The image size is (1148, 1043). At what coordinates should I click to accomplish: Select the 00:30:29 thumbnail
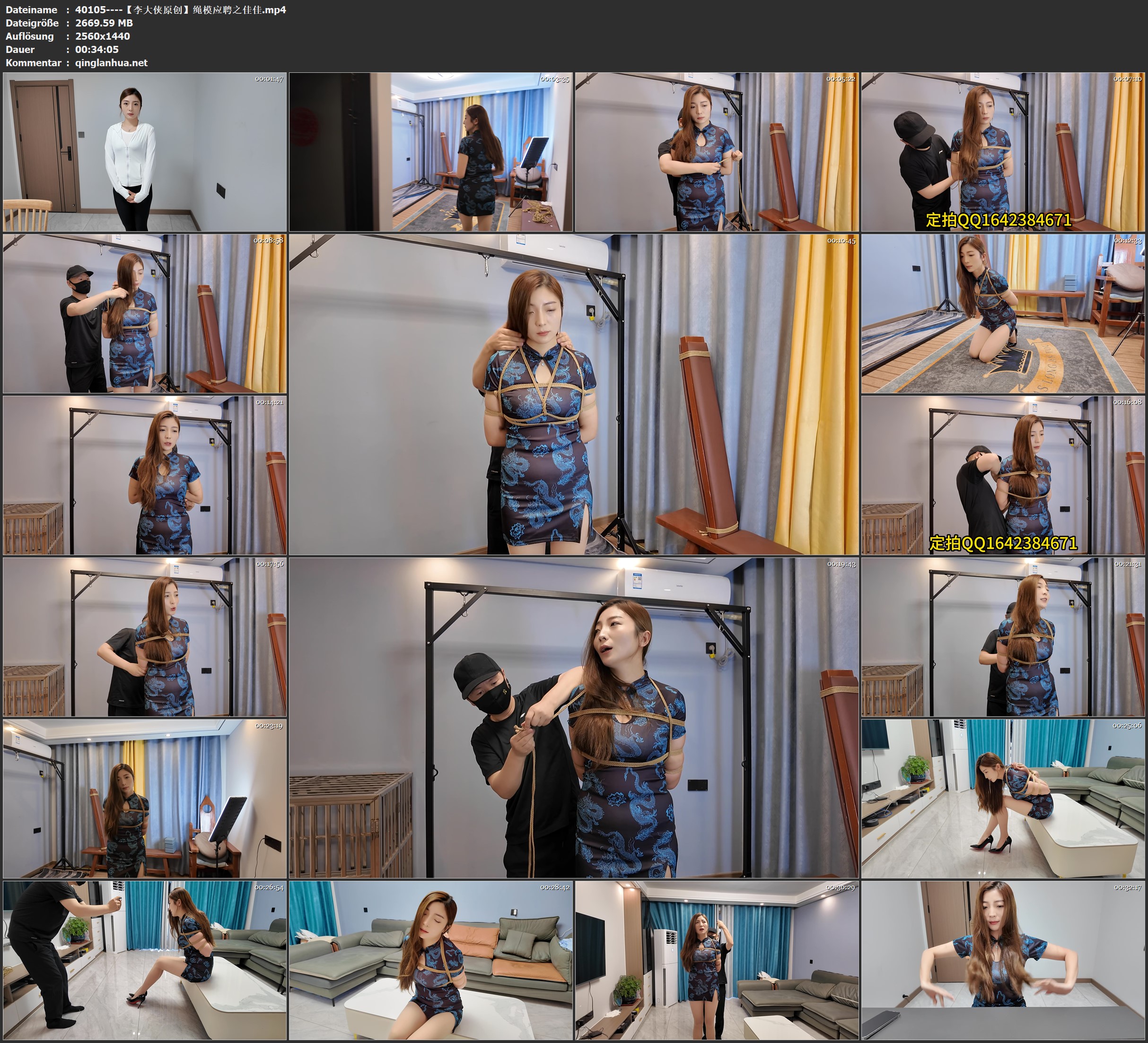(716, 960)
